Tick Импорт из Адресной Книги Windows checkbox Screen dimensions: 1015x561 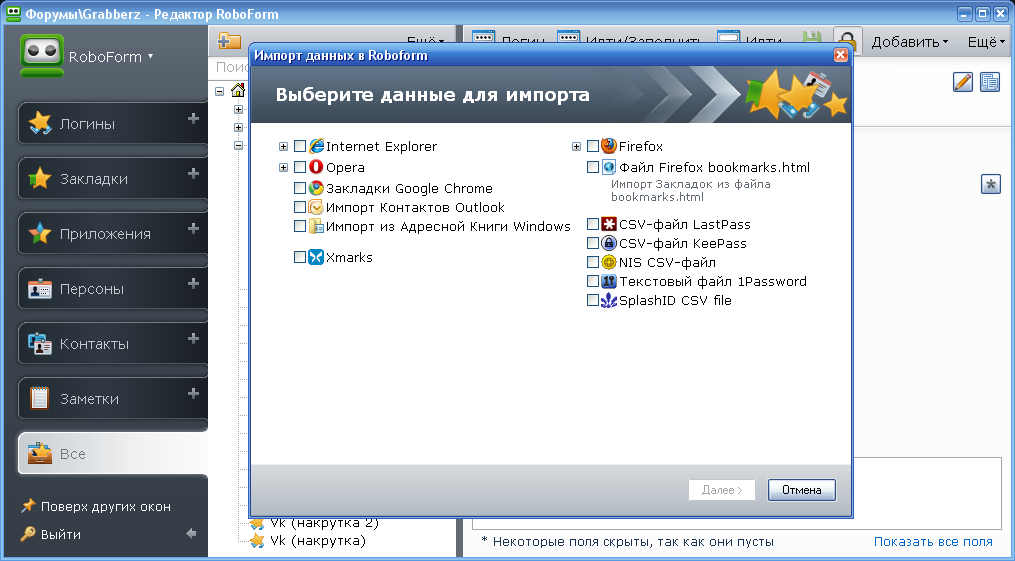coord(300,226)
